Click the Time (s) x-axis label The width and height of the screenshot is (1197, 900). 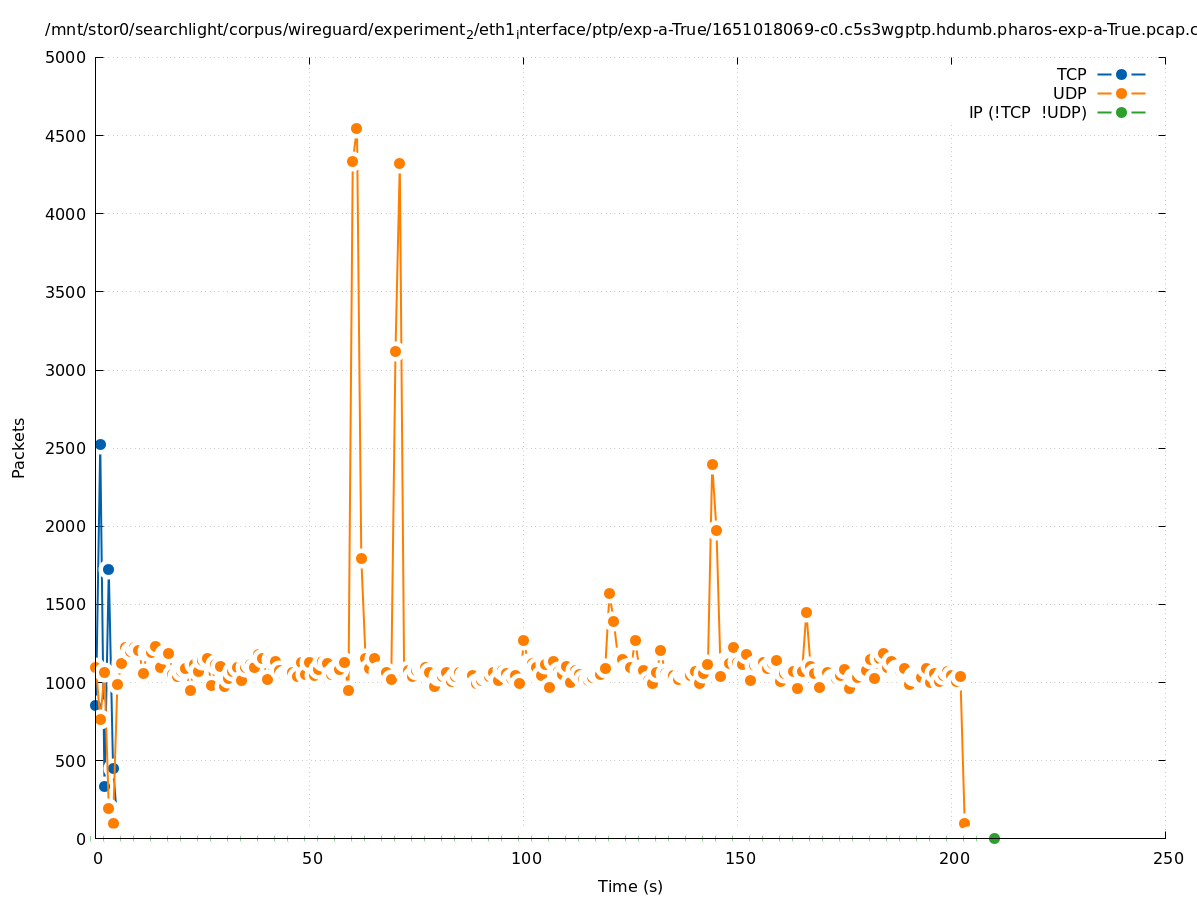(x=630, y=886)
